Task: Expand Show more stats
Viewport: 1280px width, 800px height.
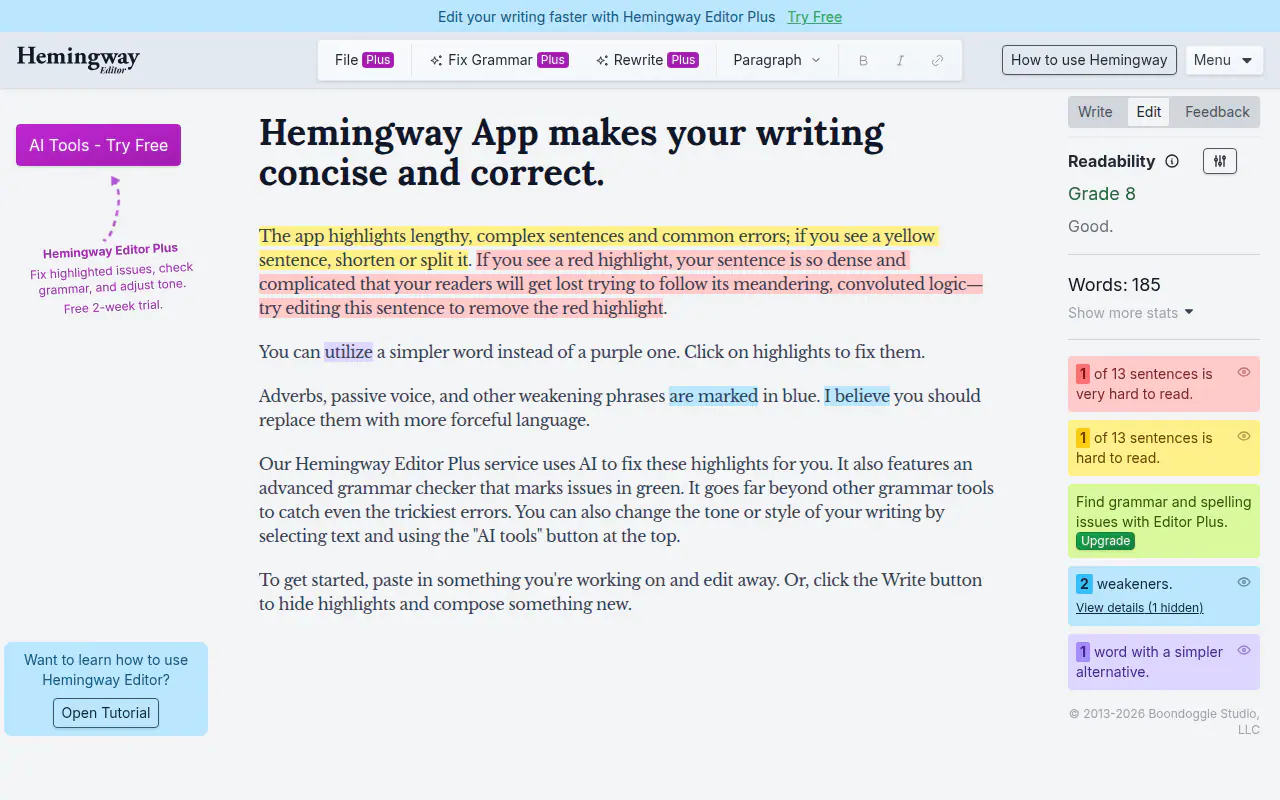Action: [x=1131, y=313]
